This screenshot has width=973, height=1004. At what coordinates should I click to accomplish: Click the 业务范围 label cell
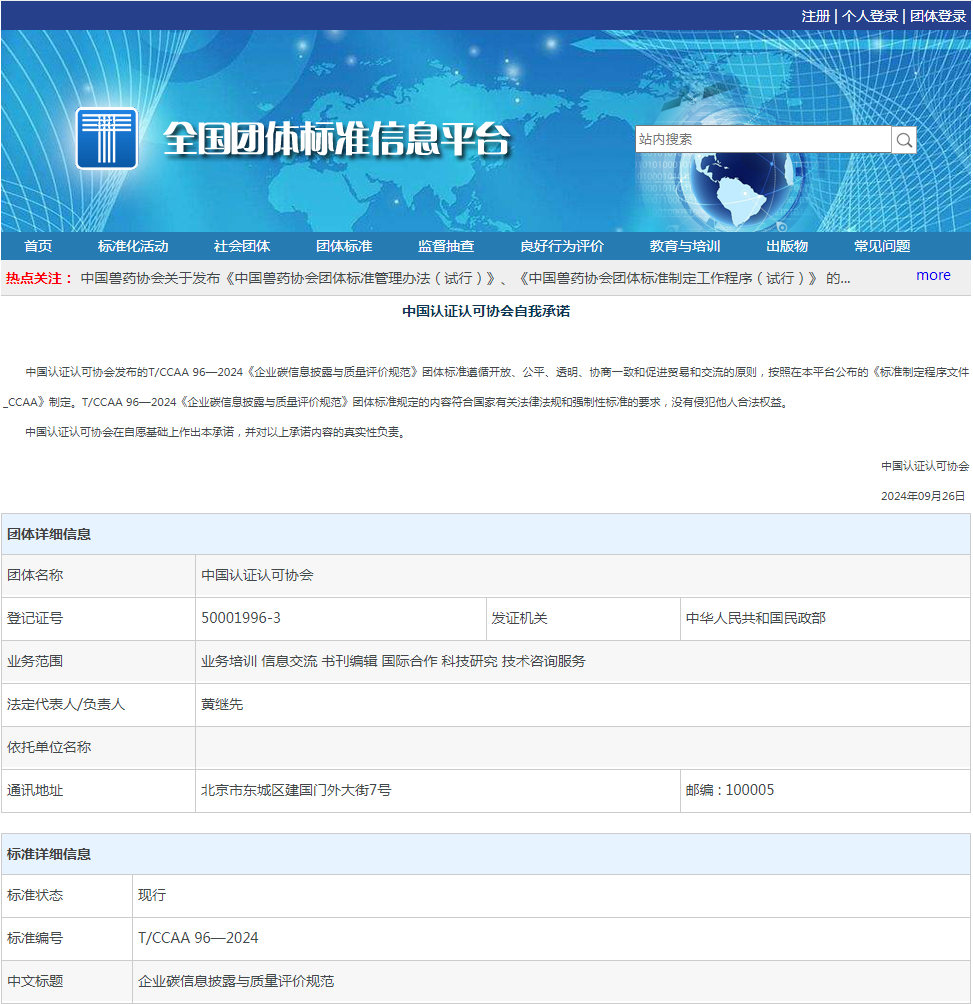[99, 661]
